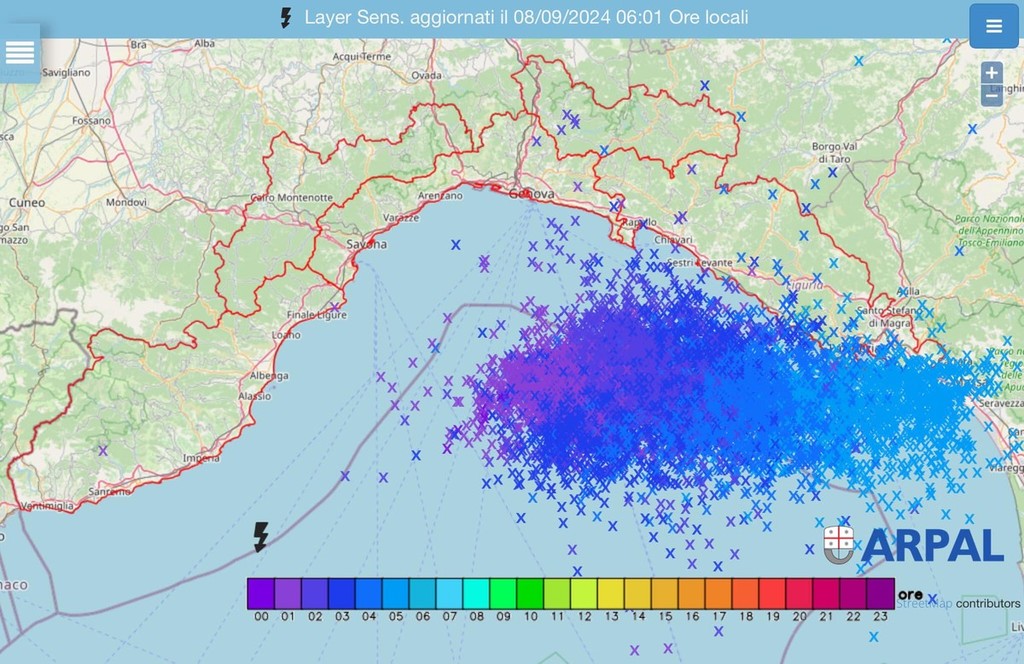Viewport: 1024px width, 664px height.
Task: Select the 18 hour orange-red legend swatch
Action: point(746,594)
